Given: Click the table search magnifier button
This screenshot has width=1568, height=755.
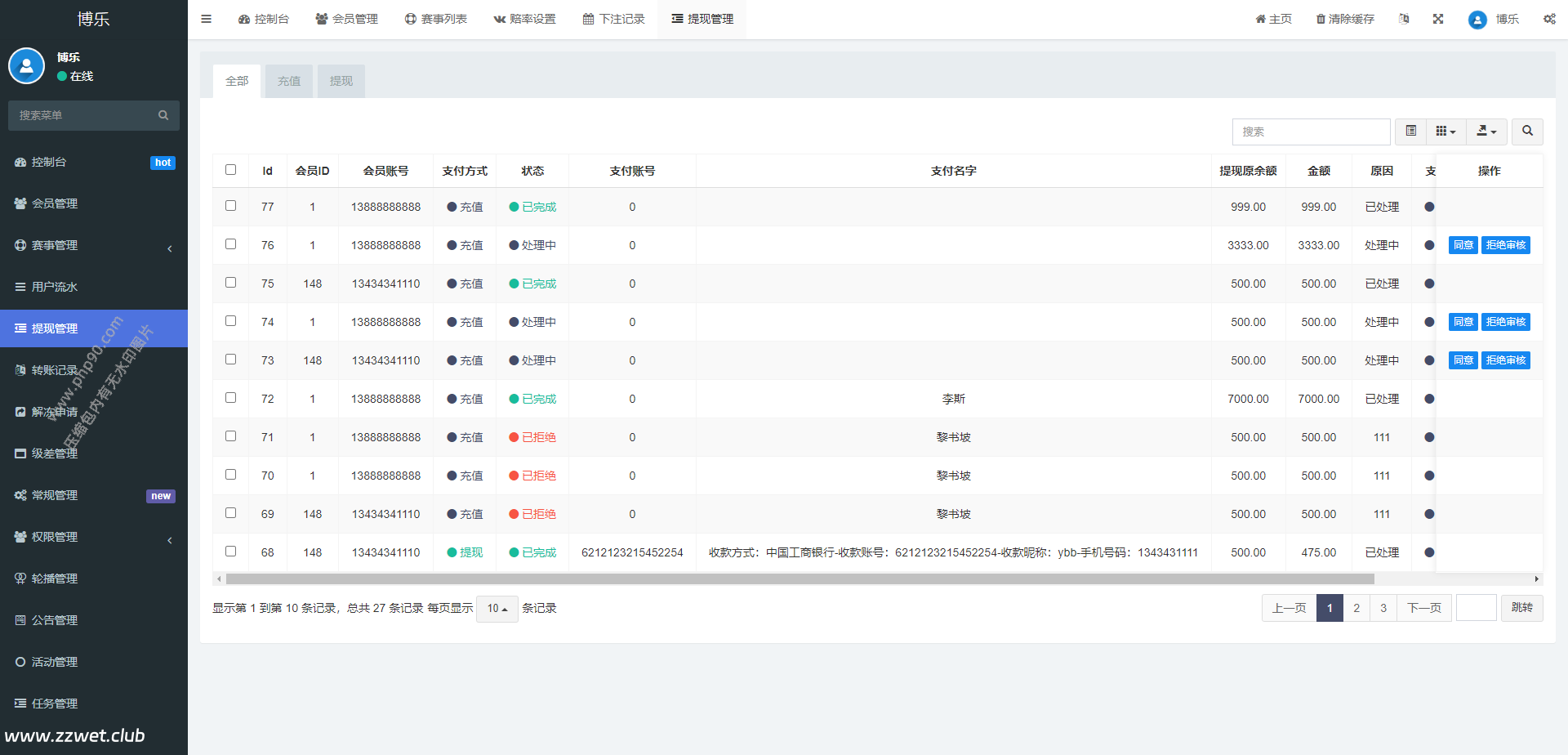Looking at the screenshot, I should 1527,131.
